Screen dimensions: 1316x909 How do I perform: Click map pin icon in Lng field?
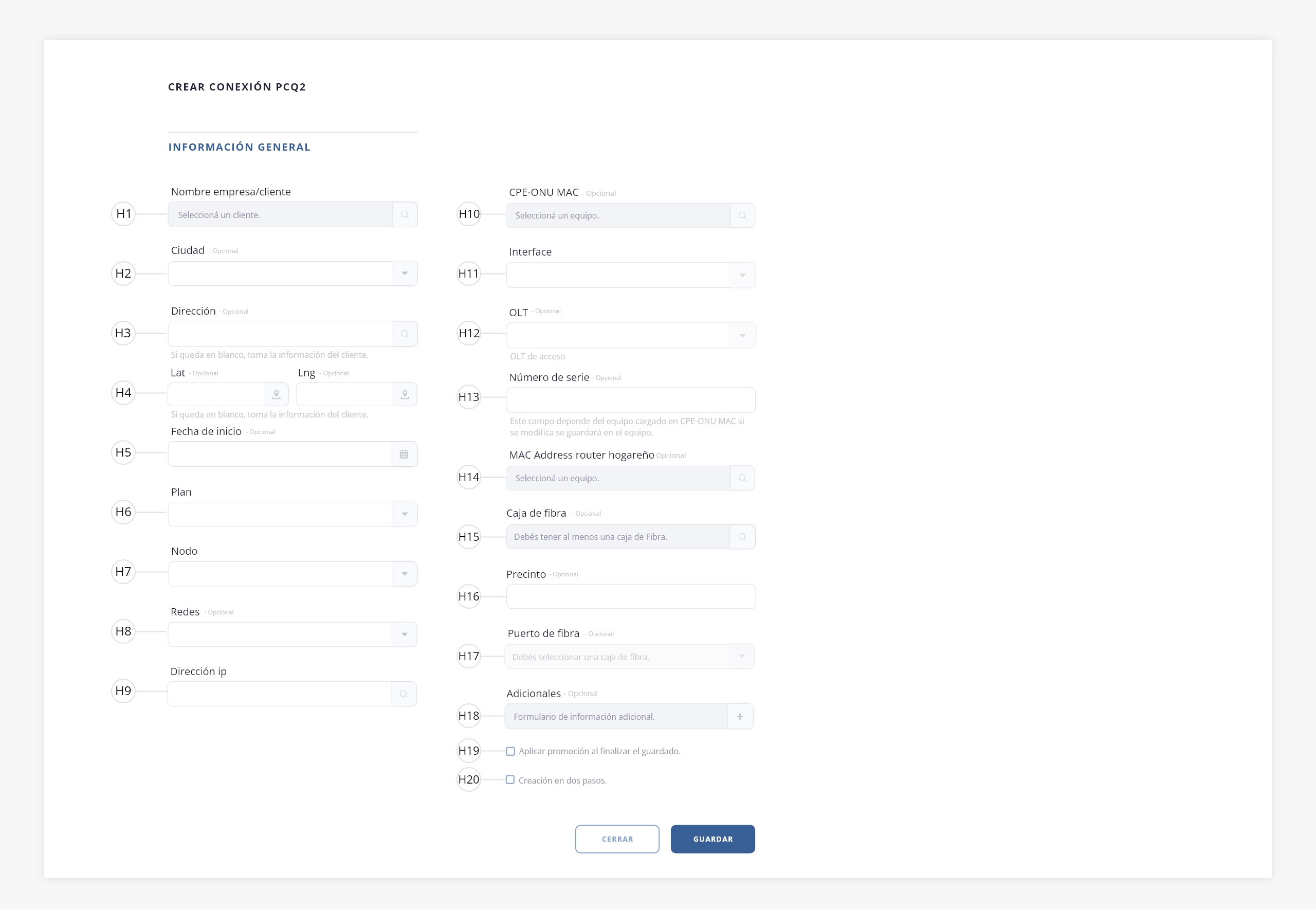(x=405, y=394)
